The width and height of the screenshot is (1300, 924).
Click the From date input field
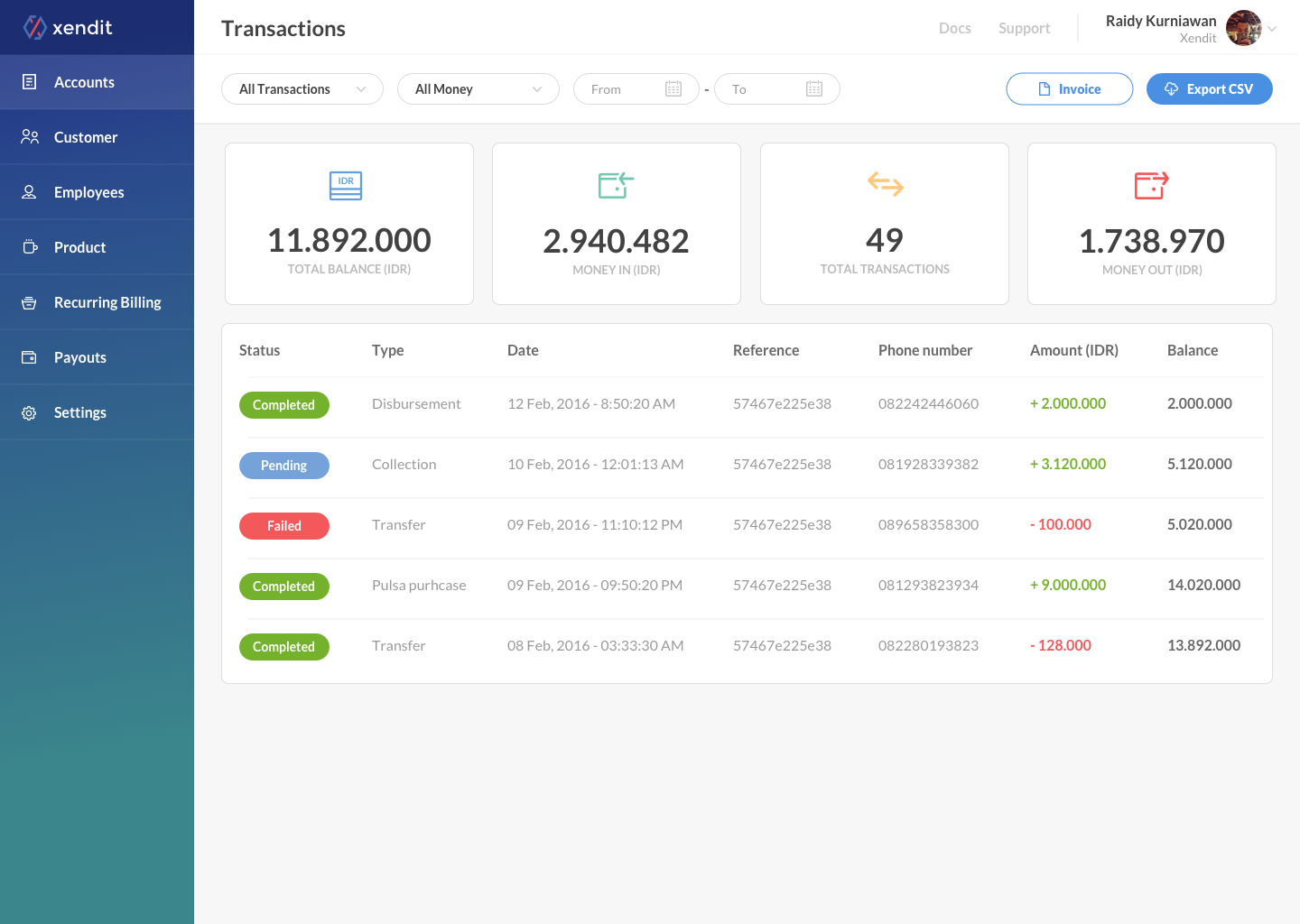(636, 88)
